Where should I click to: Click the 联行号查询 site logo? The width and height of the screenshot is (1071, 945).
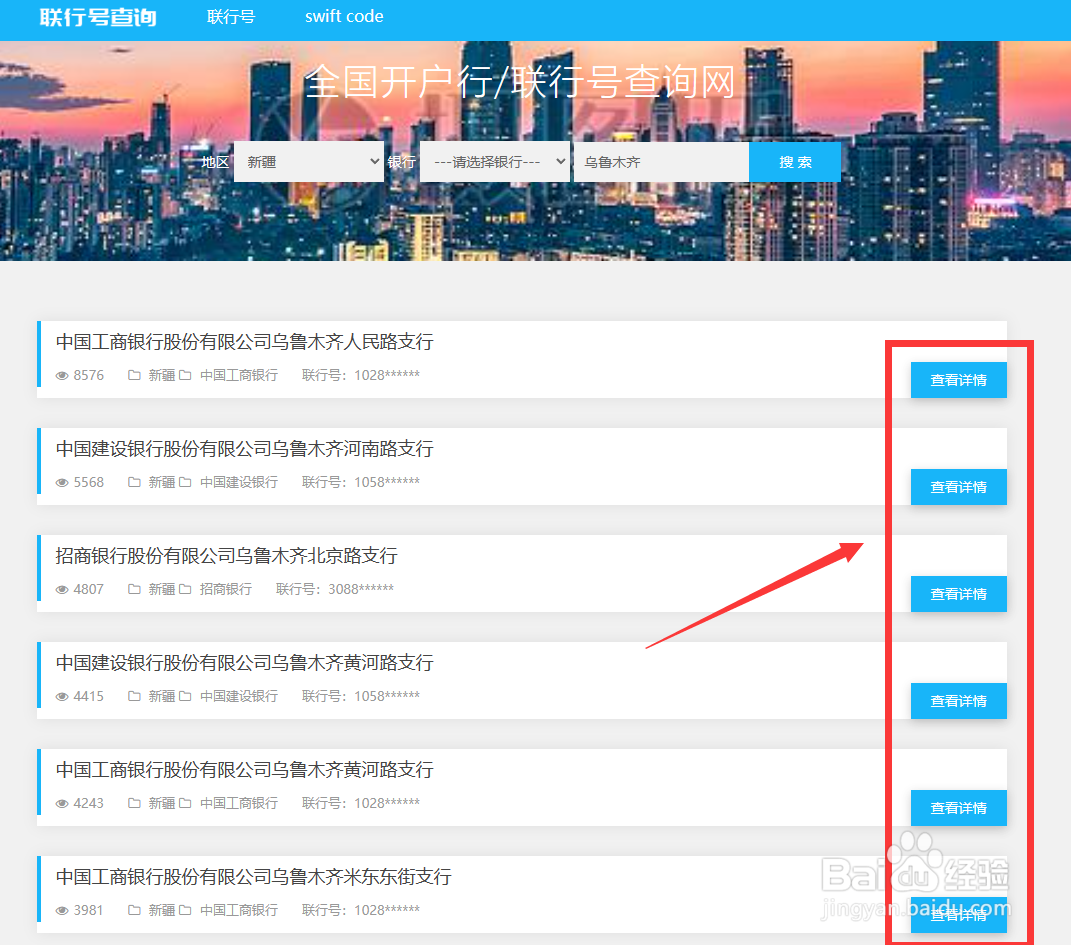click(98, 17)
